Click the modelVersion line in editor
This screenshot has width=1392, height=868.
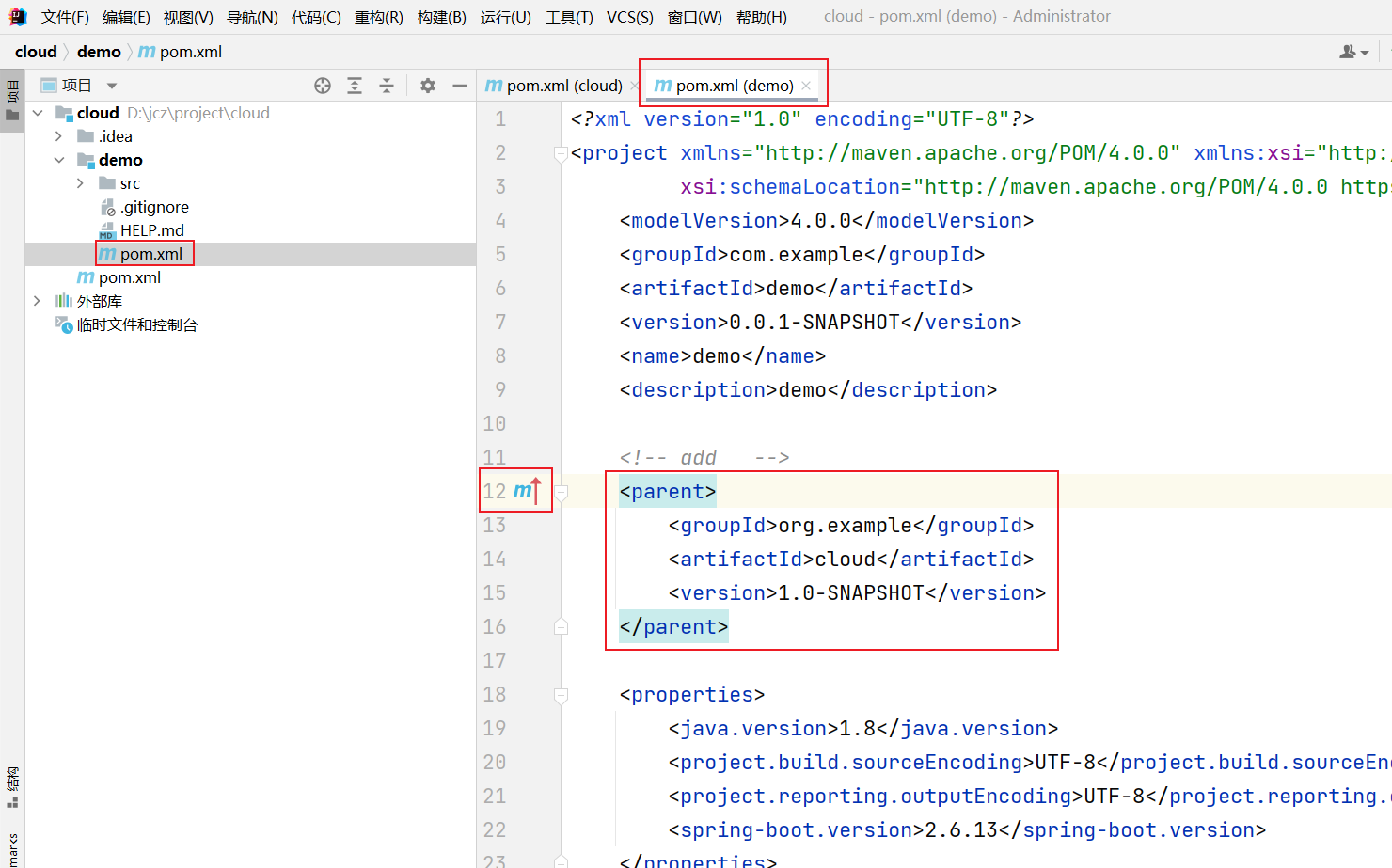[827, 221]
